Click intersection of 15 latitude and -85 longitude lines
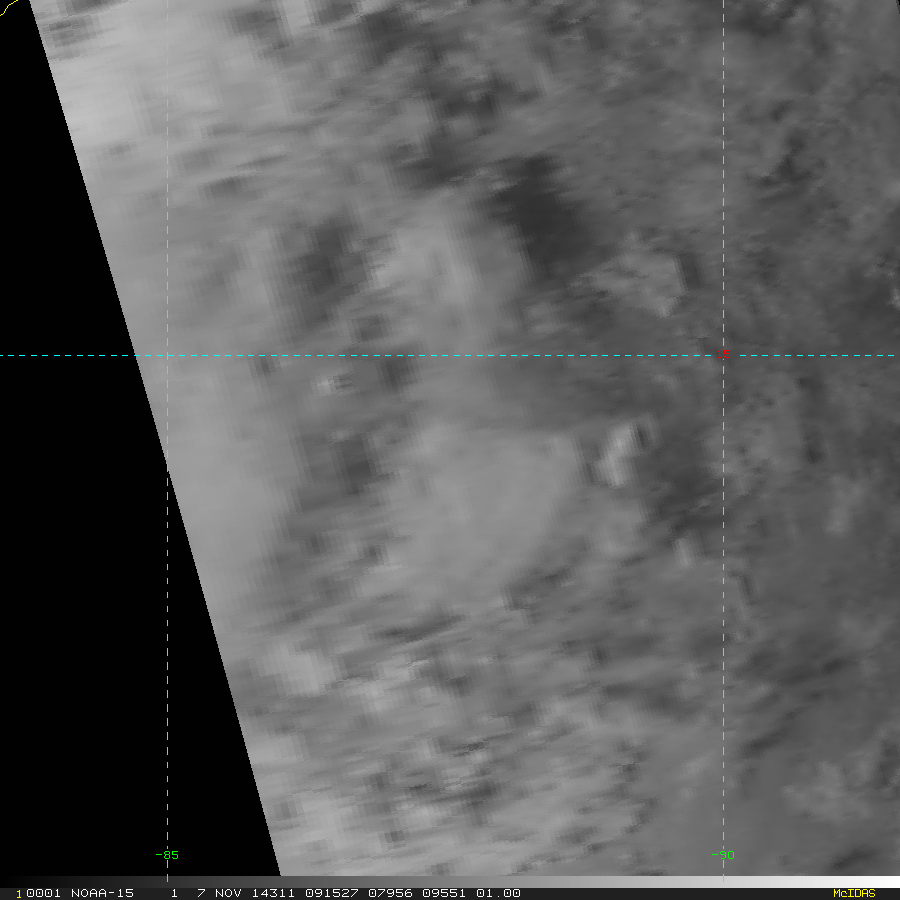The image size is (900, 900). point(168,355)
